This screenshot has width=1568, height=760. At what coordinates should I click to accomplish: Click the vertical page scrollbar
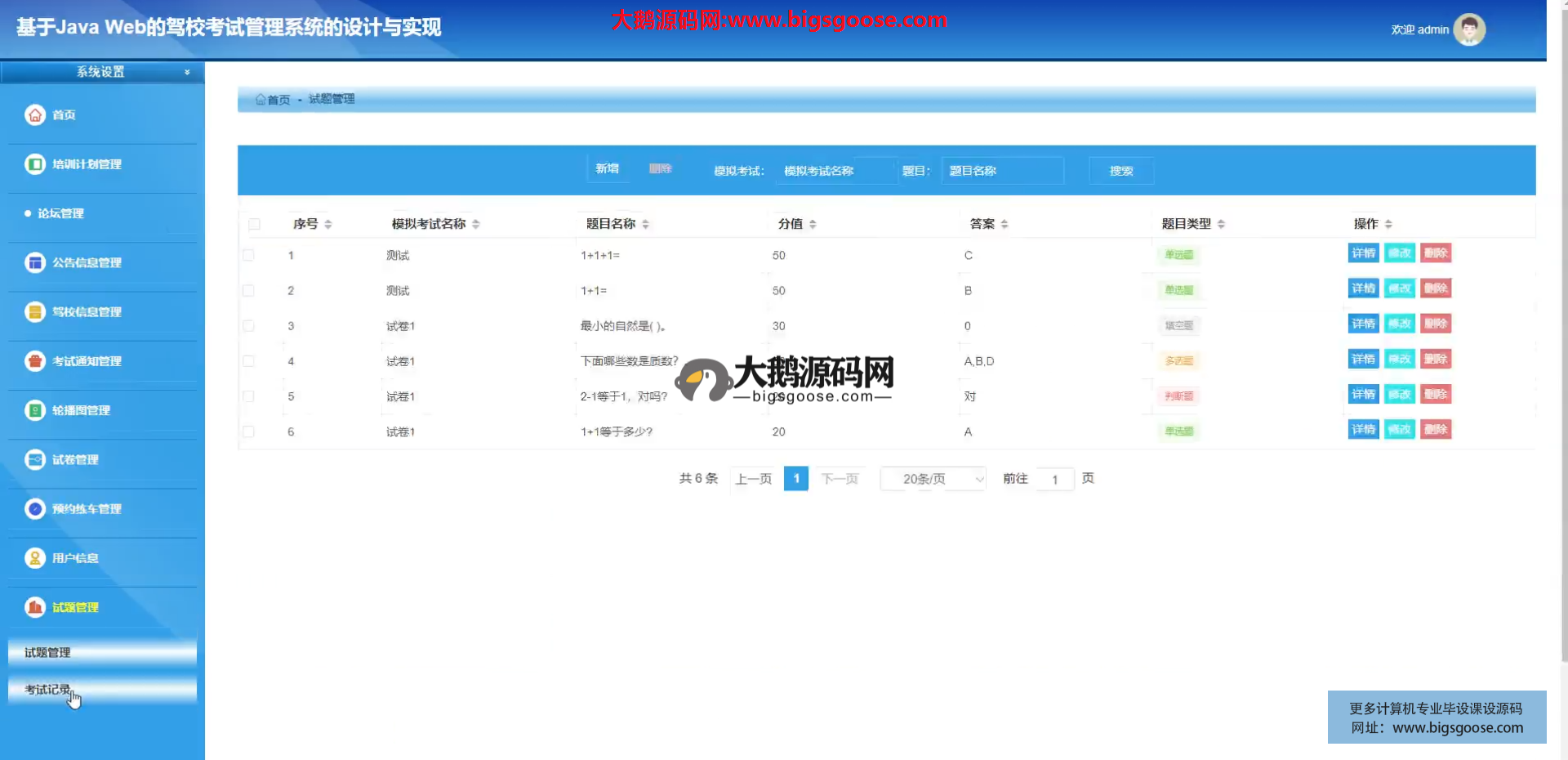pyautogui.click(x=1563, y=327)
